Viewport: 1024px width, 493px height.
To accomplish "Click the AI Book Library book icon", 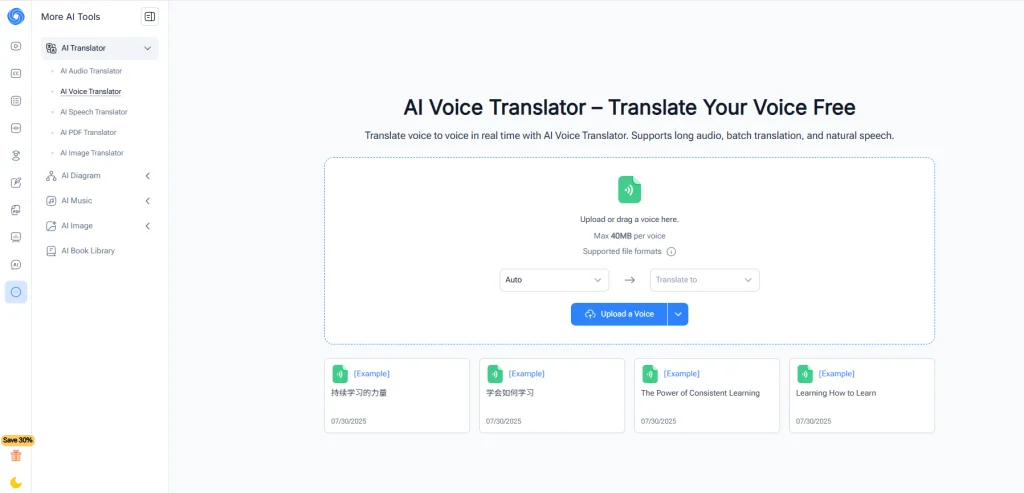I will (51, 251).
